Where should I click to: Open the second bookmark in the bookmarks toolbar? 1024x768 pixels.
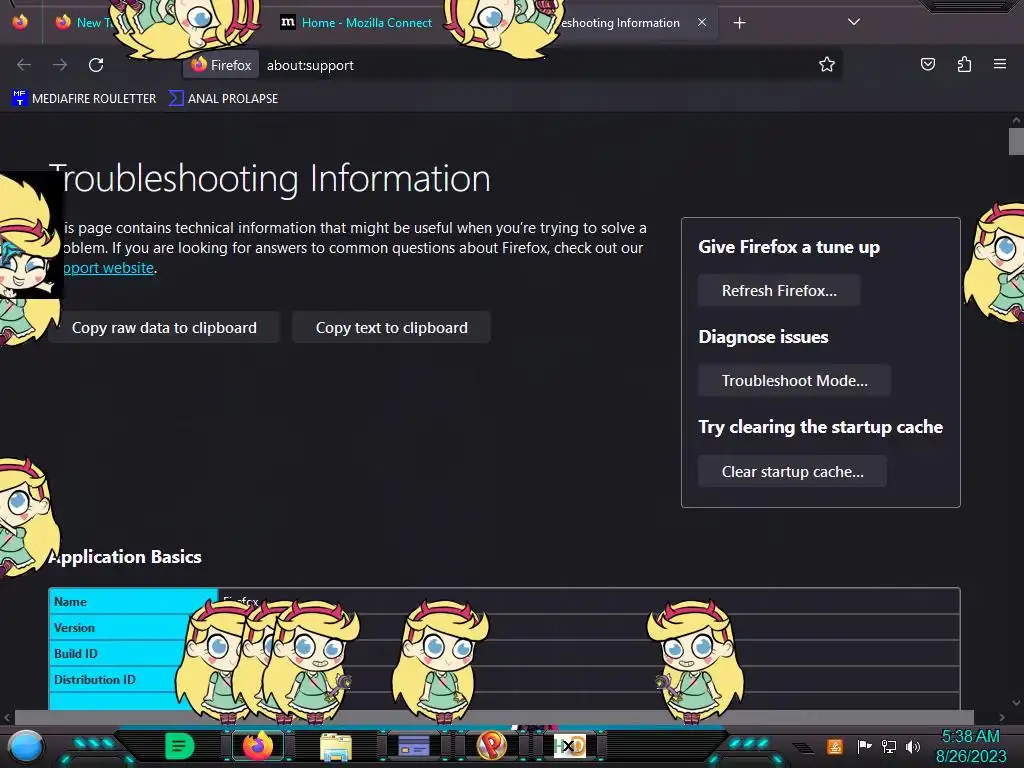[223, 99]
